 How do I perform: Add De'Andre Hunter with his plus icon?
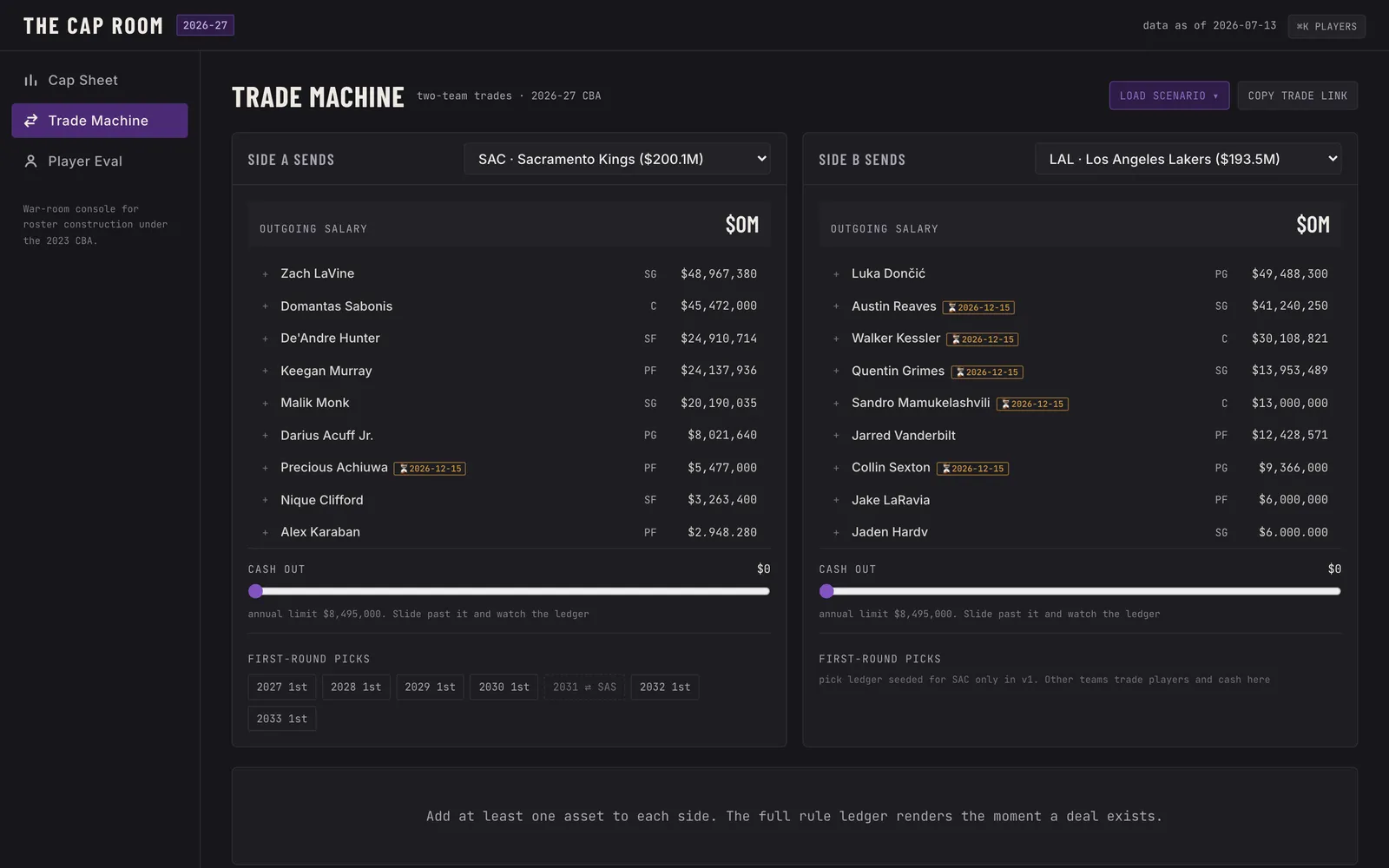[x=265, y=339]
